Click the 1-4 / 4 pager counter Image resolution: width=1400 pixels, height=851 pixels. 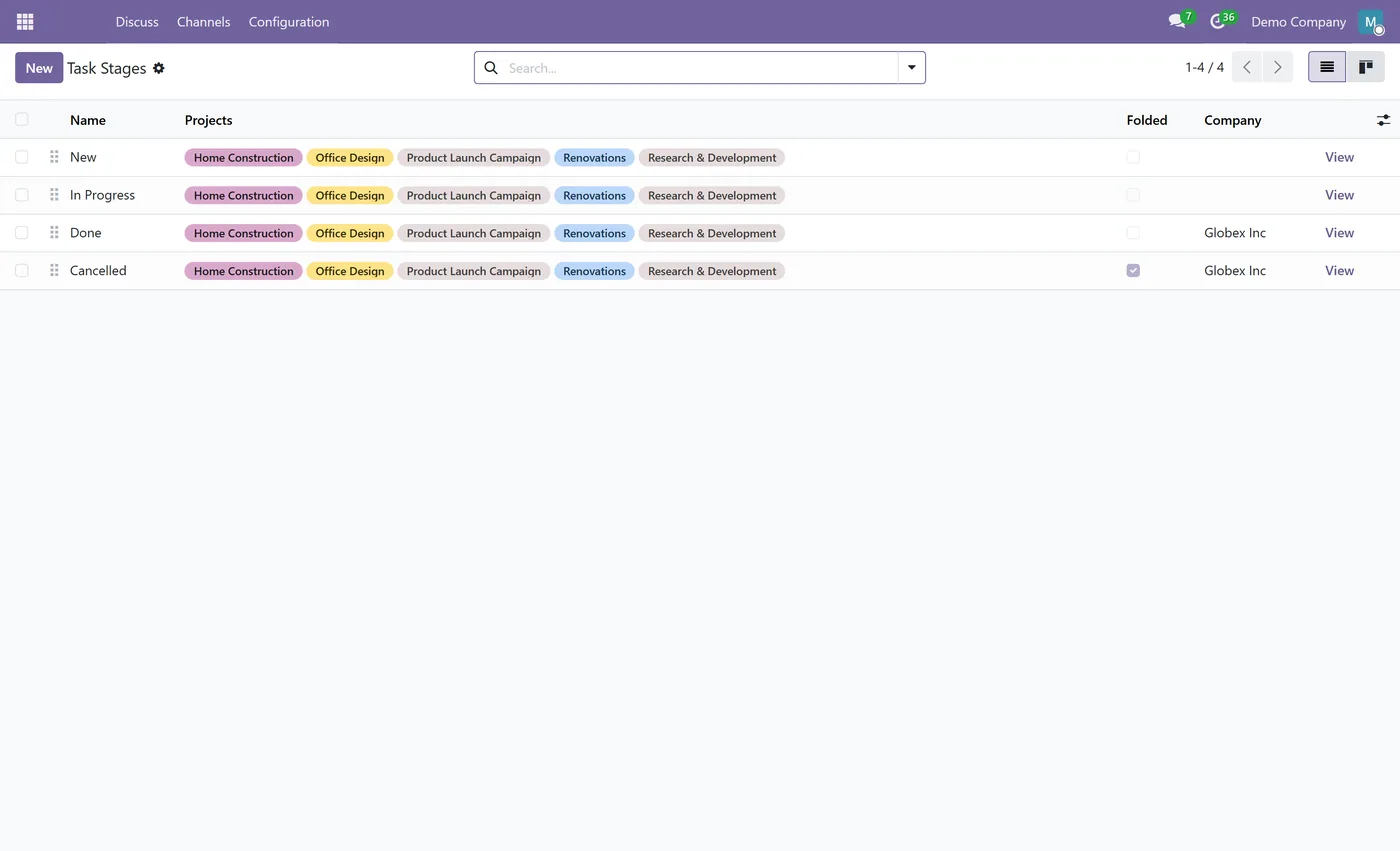pos(1204,67)
